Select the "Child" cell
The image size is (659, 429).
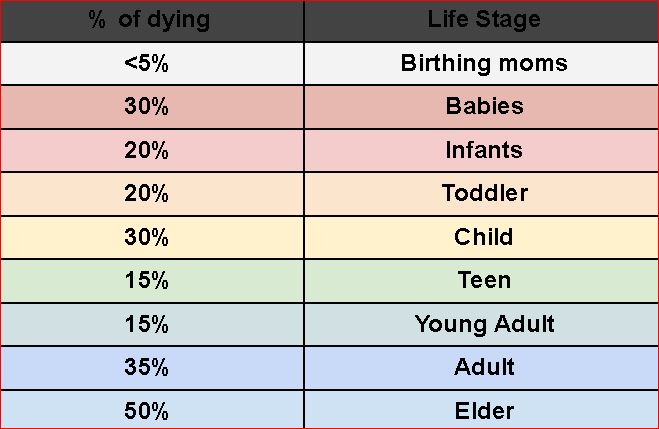tap(483, 237)
